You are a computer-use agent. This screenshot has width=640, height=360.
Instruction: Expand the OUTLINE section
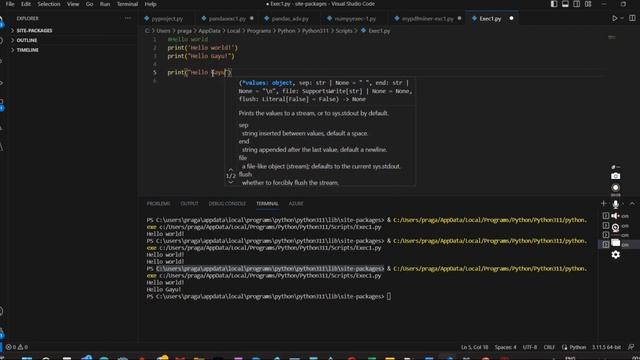pyautogui.click(x=27, y=40)
